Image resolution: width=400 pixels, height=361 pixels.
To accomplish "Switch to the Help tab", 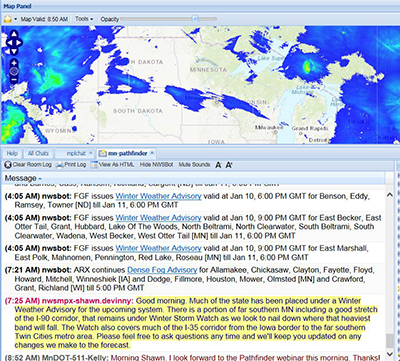I will pyautogui.click(x=12, y=153).
